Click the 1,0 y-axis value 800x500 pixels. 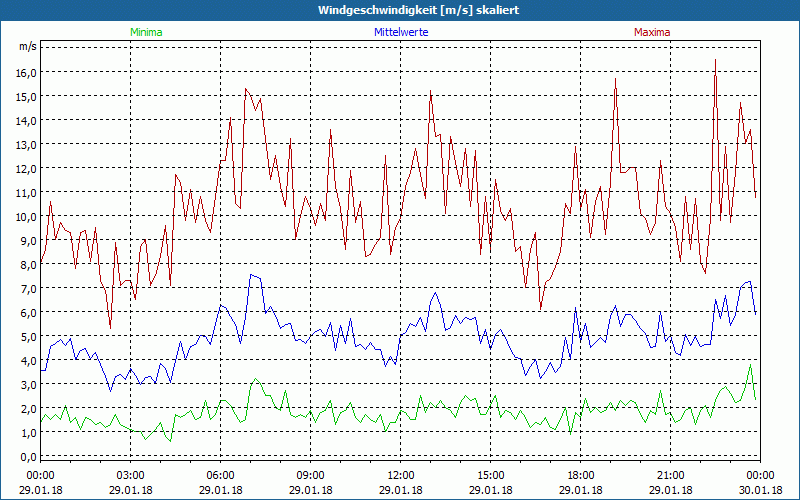[x=28, y=432]
